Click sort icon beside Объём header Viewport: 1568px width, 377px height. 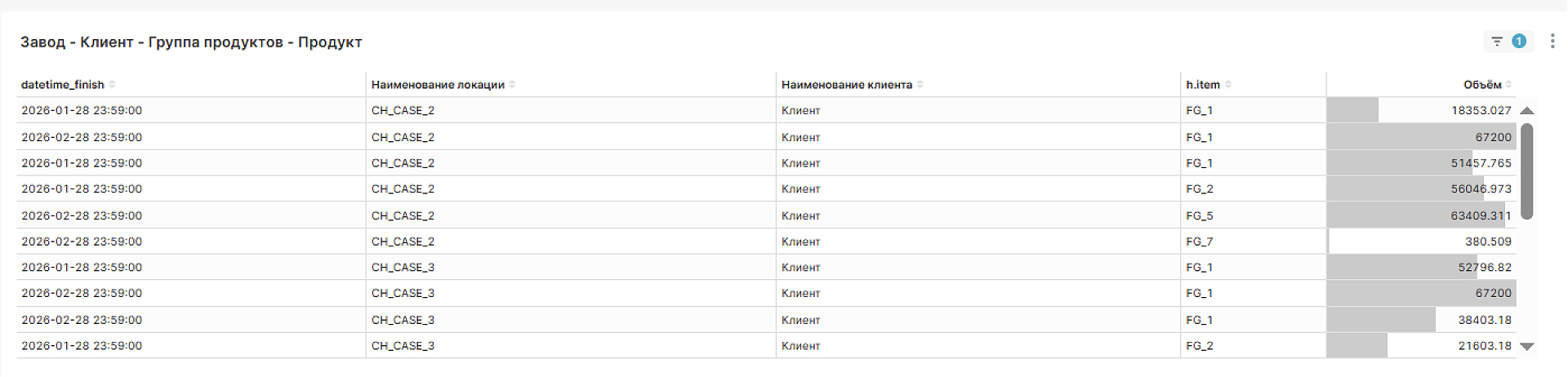1508,85
